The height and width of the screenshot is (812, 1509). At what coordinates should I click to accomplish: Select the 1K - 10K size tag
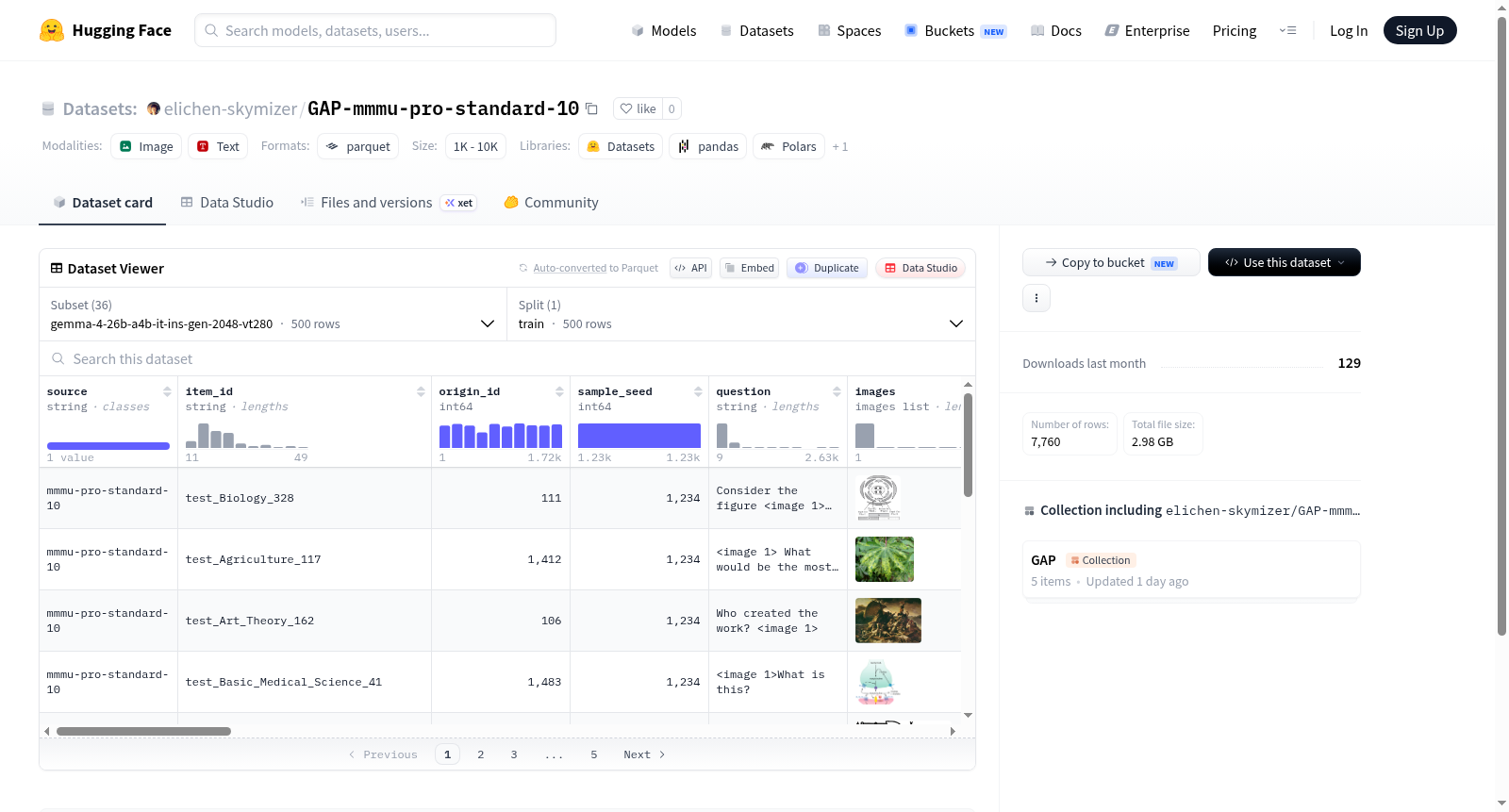click(475, 146)
